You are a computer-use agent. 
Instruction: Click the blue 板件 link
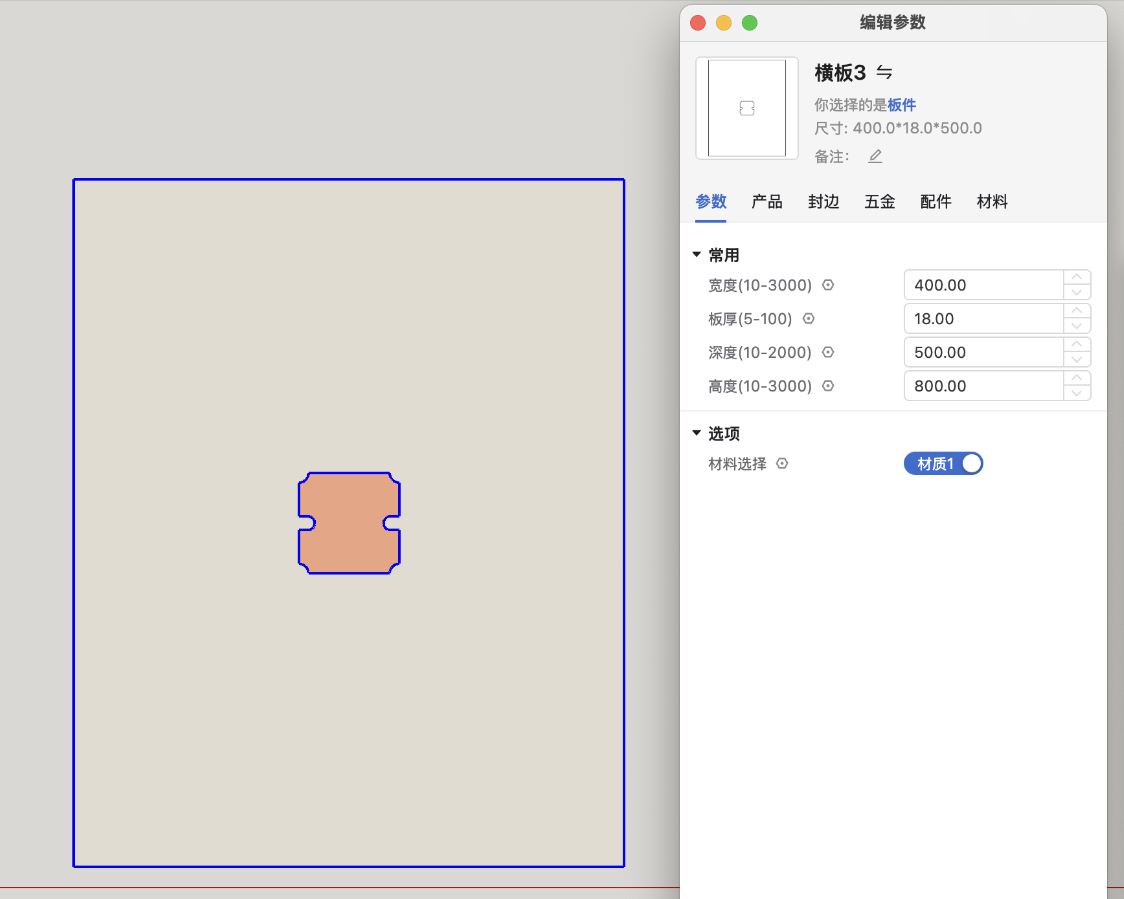pyautogui.click(x=902, y=104)
